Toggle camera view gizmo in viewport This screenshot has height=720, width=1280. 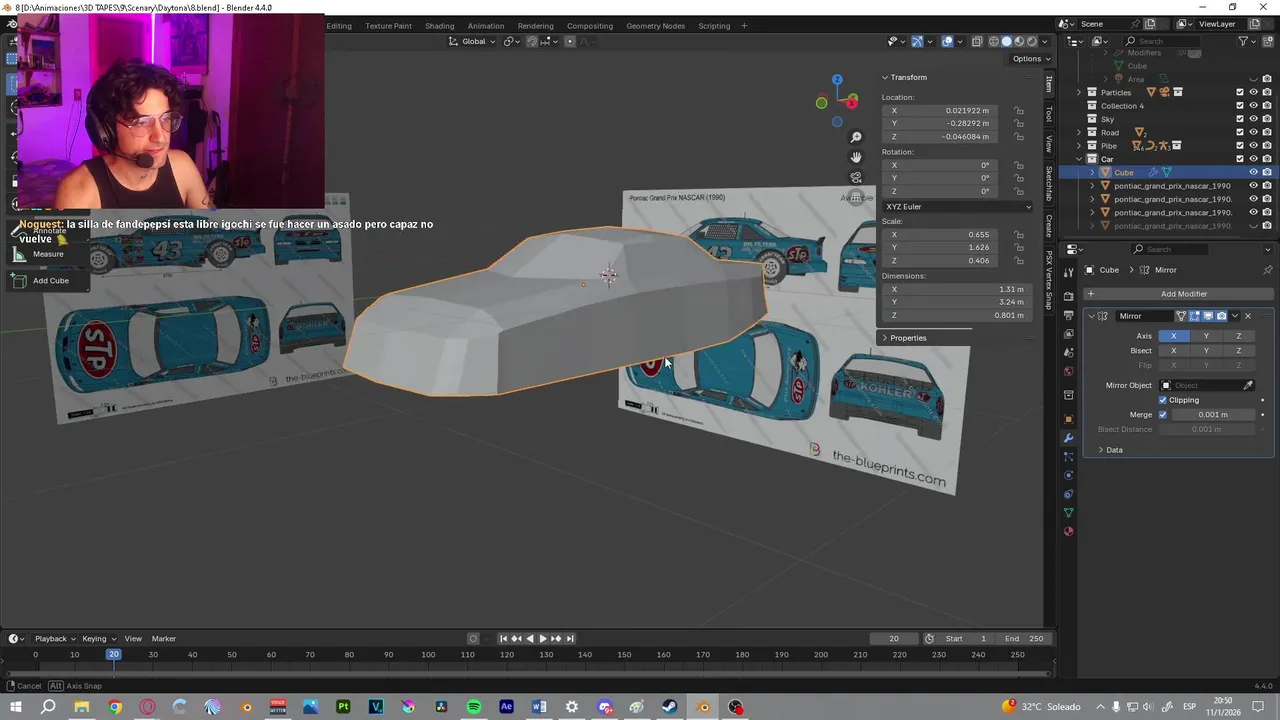[856, 177]
